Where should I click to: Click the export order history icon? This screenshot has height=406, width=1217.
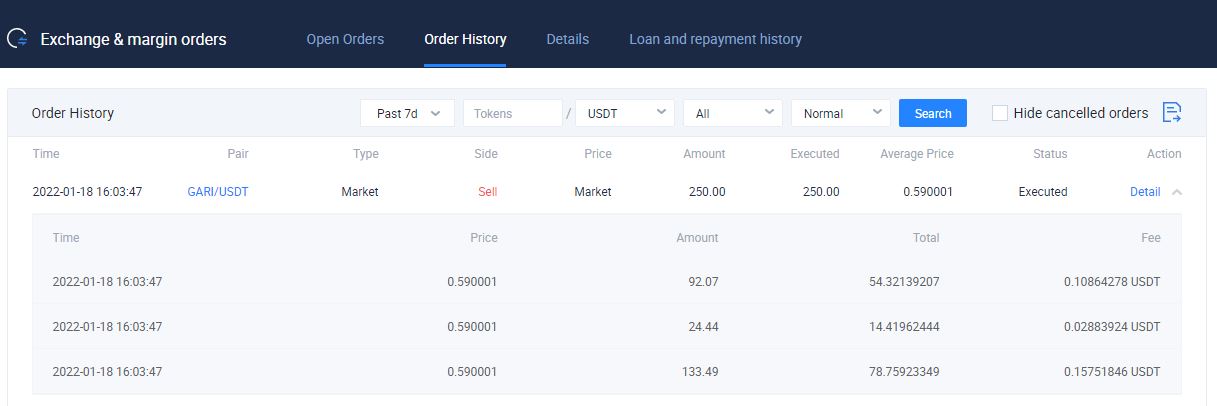pyautogui.click(x=1172, y=113)
